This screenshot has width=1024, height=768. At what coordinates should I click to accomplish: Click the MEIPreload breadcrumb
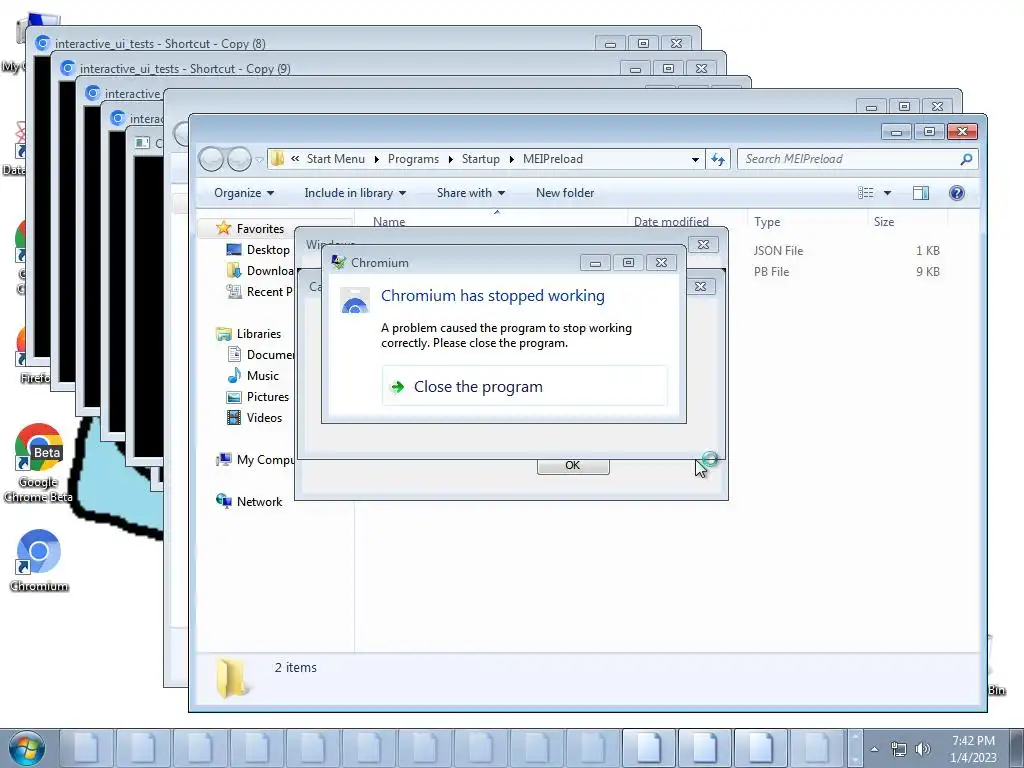point(552,159)
